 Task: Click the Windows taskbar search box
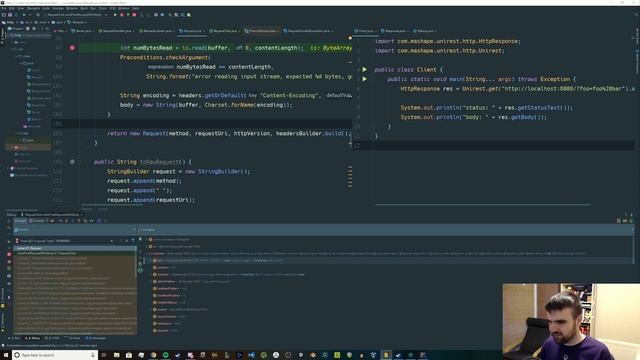[55, 355]
